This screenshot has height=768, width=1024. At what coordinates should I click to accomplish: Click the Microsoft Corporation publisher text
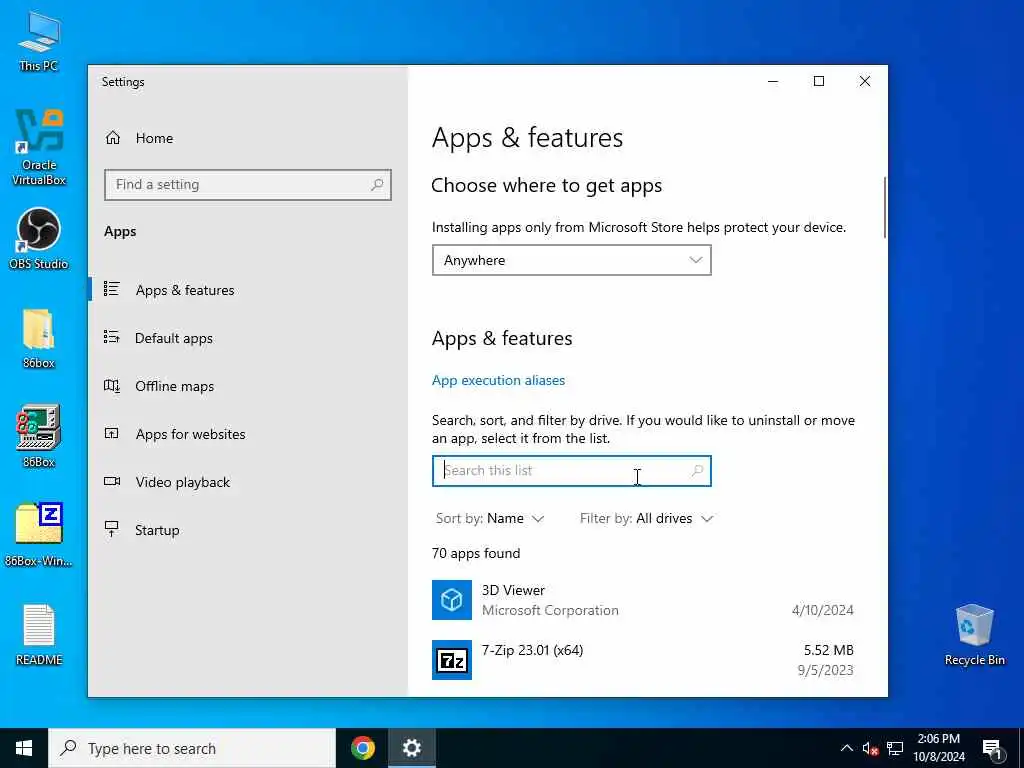[550, 610]
